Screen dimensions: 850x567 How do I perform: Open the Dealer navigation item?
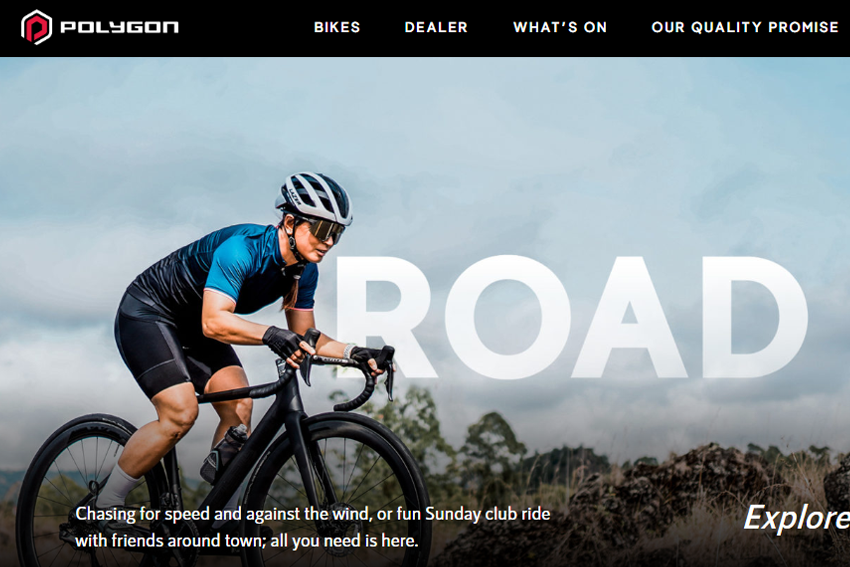click(436, 27)
